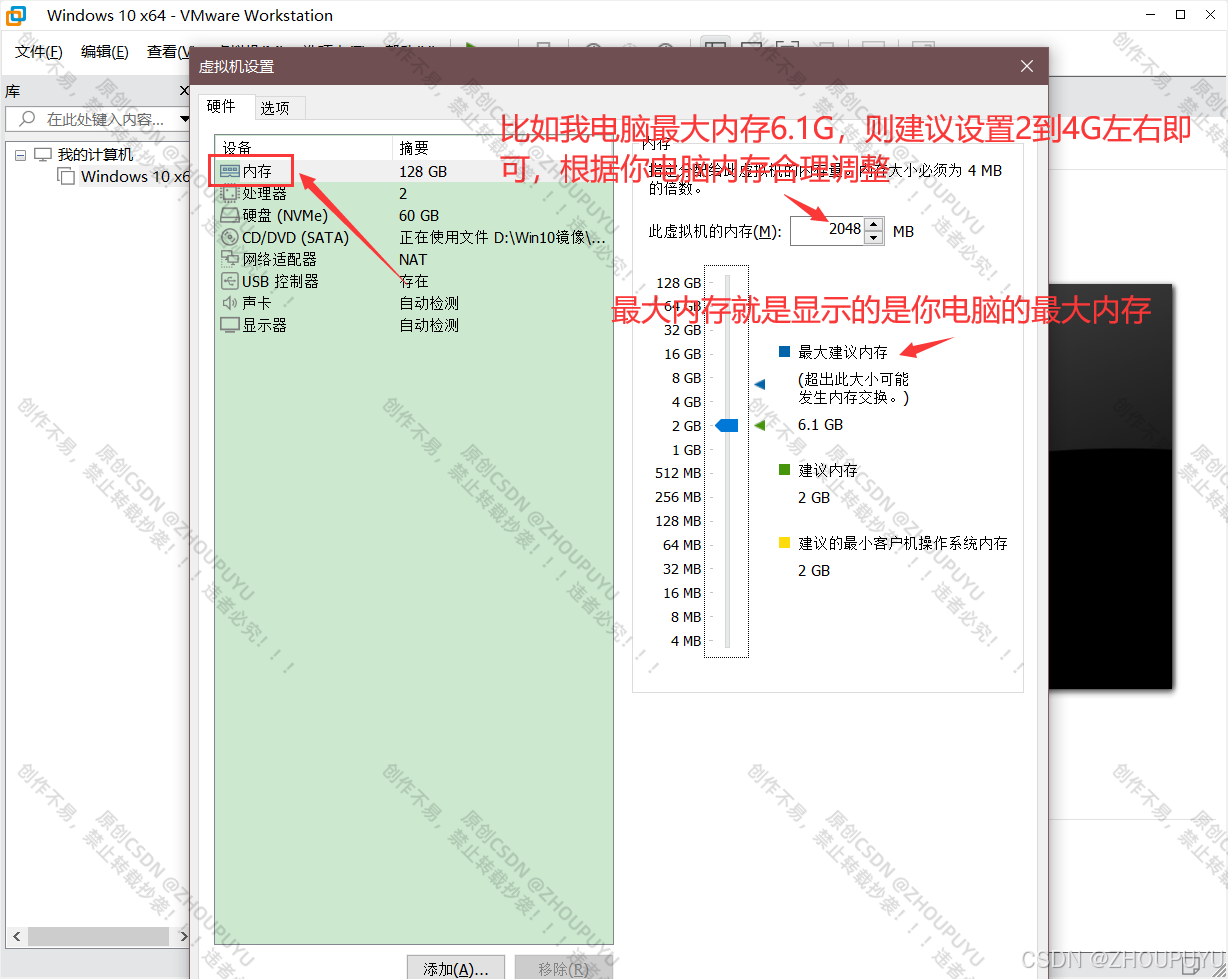Screen dimensions: 1228x979
Task: Decrease VM memory with down spinner arrow
Action: (x=874, y=238)
